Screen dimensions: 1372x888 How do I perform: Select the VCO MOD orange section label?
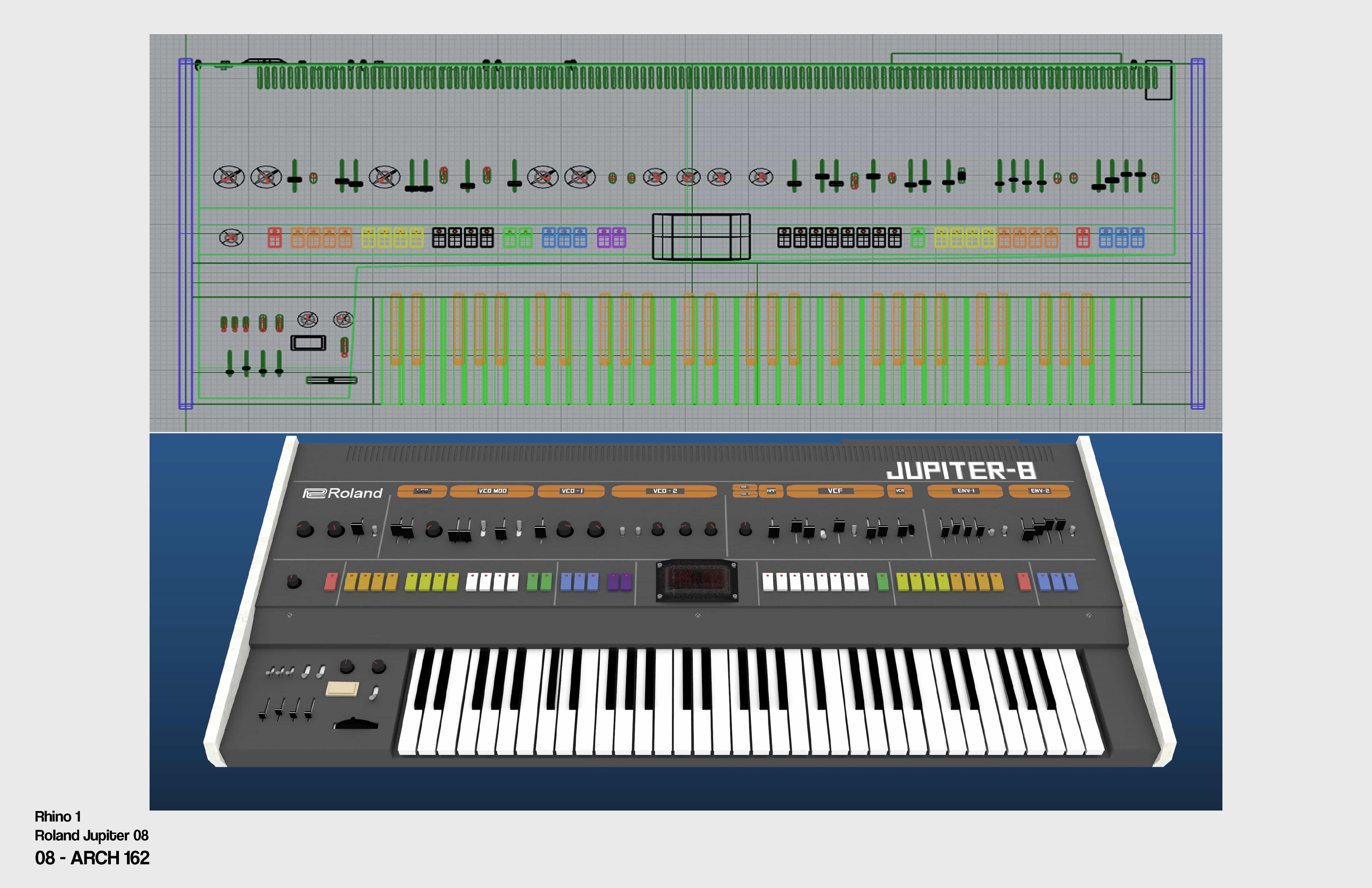coord(492,491)
